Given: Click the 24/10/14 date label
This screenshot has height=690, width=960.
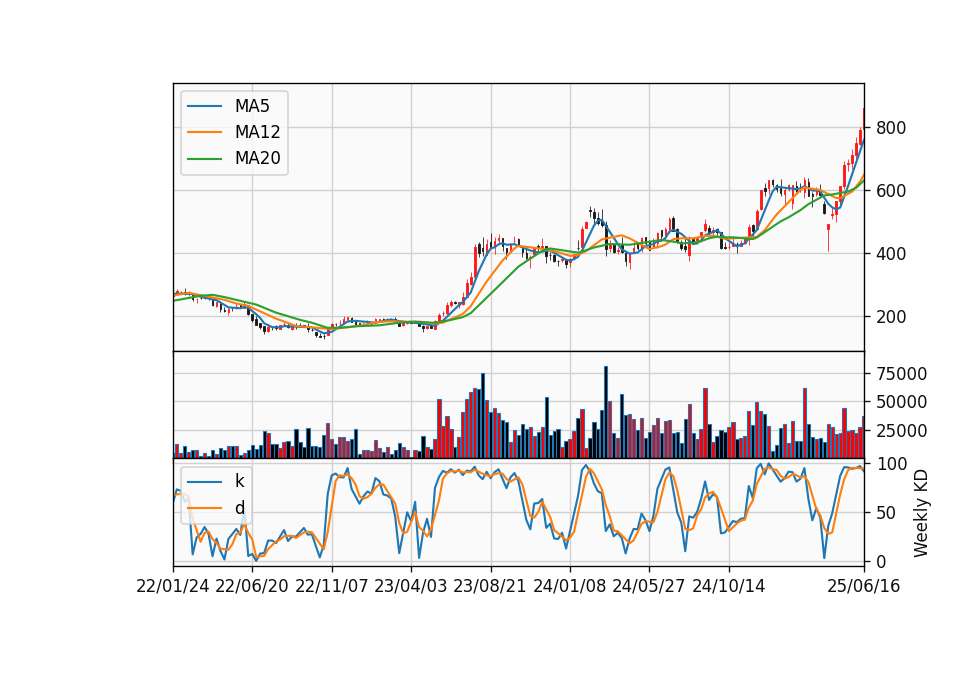Looking at the screenshot, I should point(729,586).
